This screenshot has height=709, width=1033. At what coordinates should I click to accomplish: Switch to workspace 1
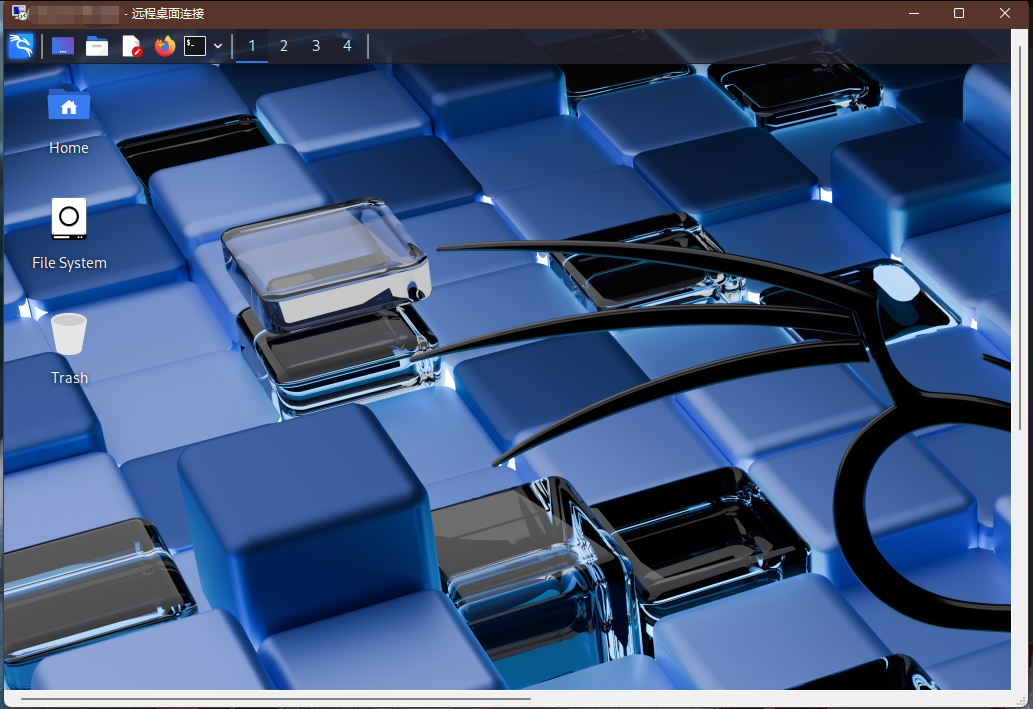click(x=252, y=46)
